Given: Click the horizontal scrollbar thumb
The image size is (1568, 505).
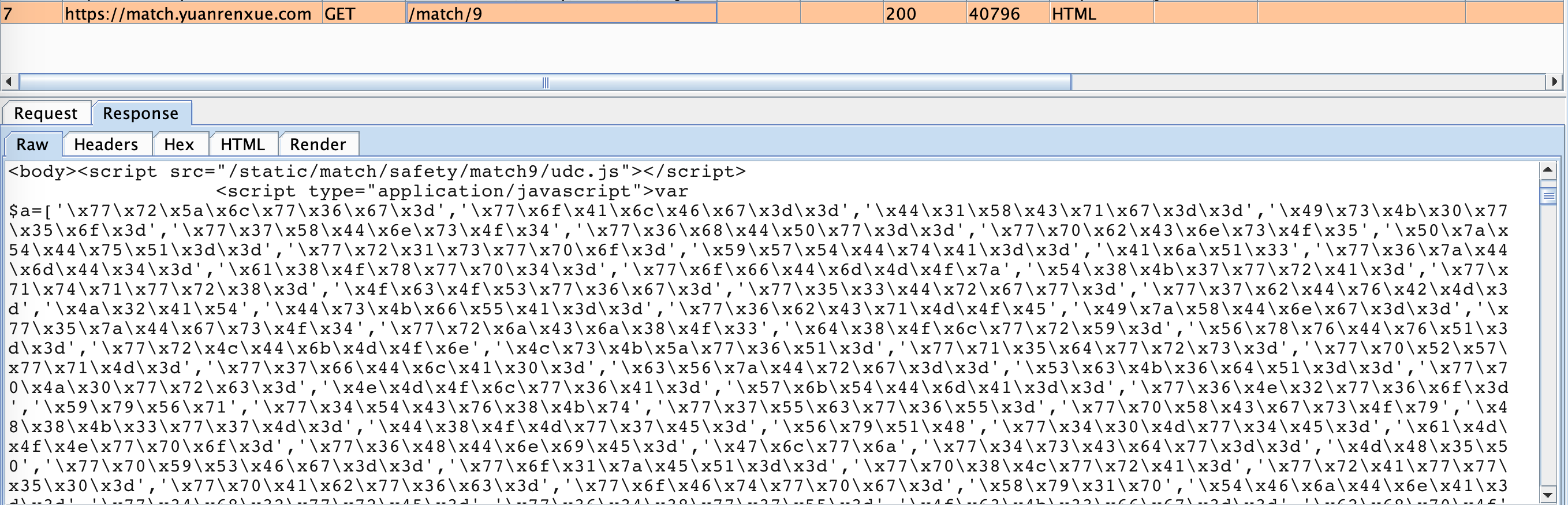Looking at the screenshot, I should (x=546, y=82).
